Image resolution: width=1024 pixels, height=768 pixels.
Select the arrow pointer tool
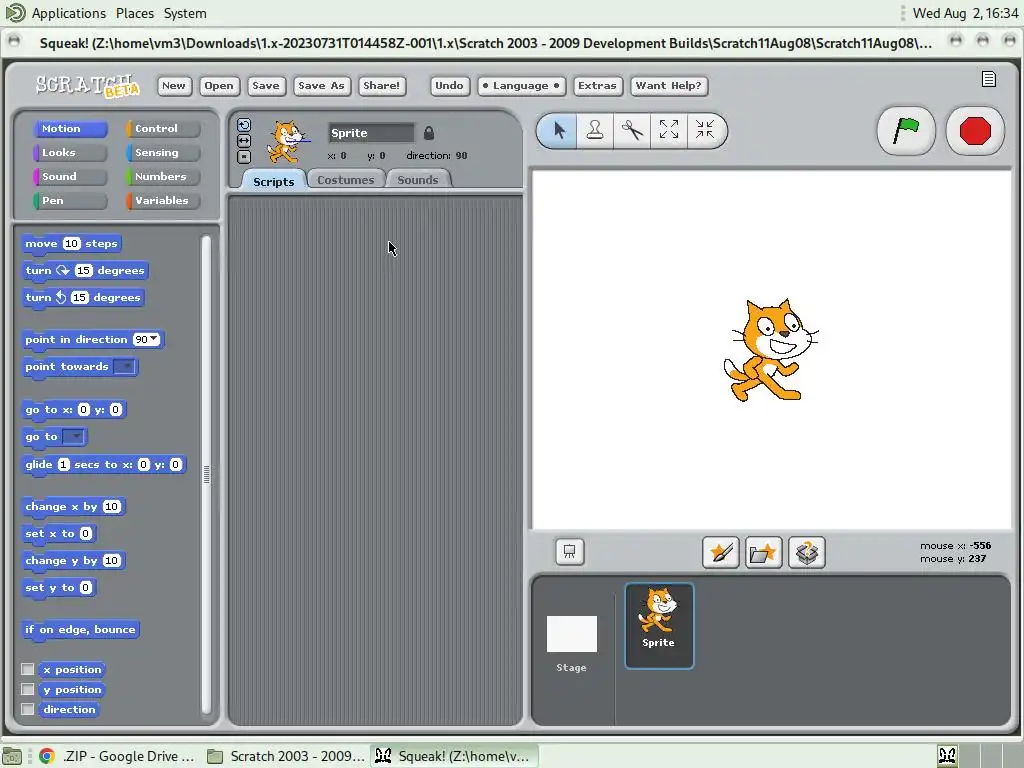pos(558,130)
